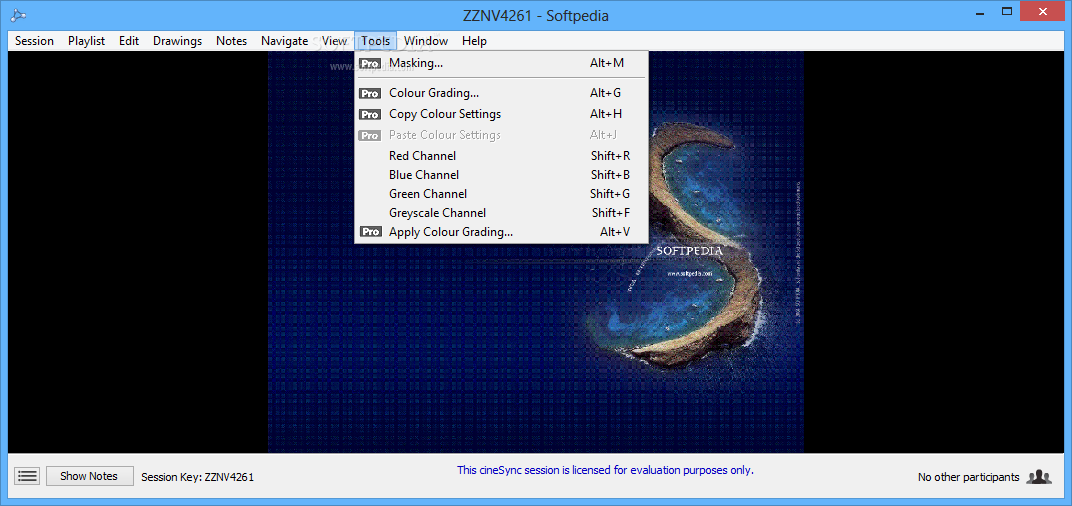1072x506 pixels.
Task: Maximize the cineSync window
Action: tap(1006, 12)
